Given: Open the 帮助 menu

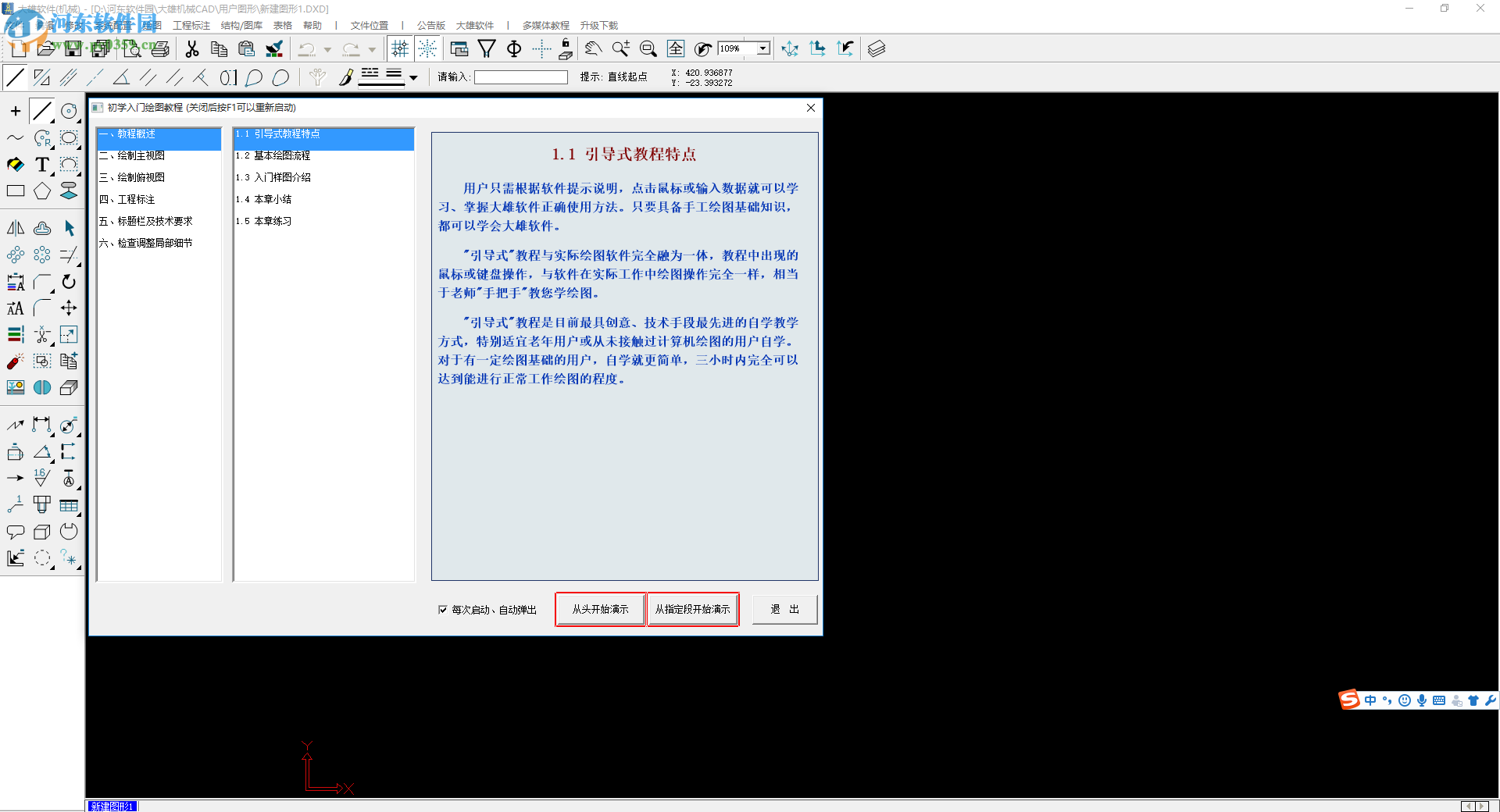Looking at the screenshot, I should click(312, 25).
